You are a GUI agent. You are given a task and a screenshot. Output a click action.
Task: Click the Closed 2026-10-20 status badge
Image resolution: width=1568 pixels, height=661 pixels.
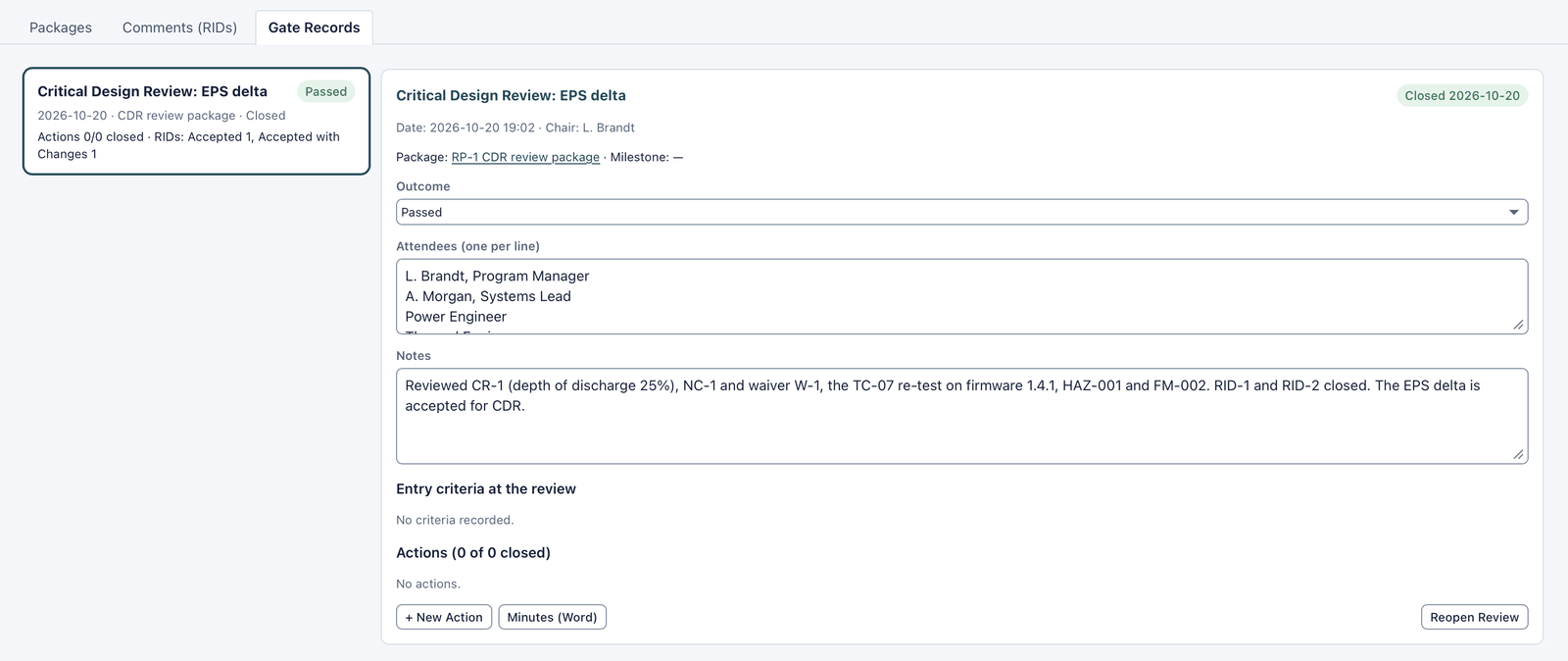tap(1462, 95)
